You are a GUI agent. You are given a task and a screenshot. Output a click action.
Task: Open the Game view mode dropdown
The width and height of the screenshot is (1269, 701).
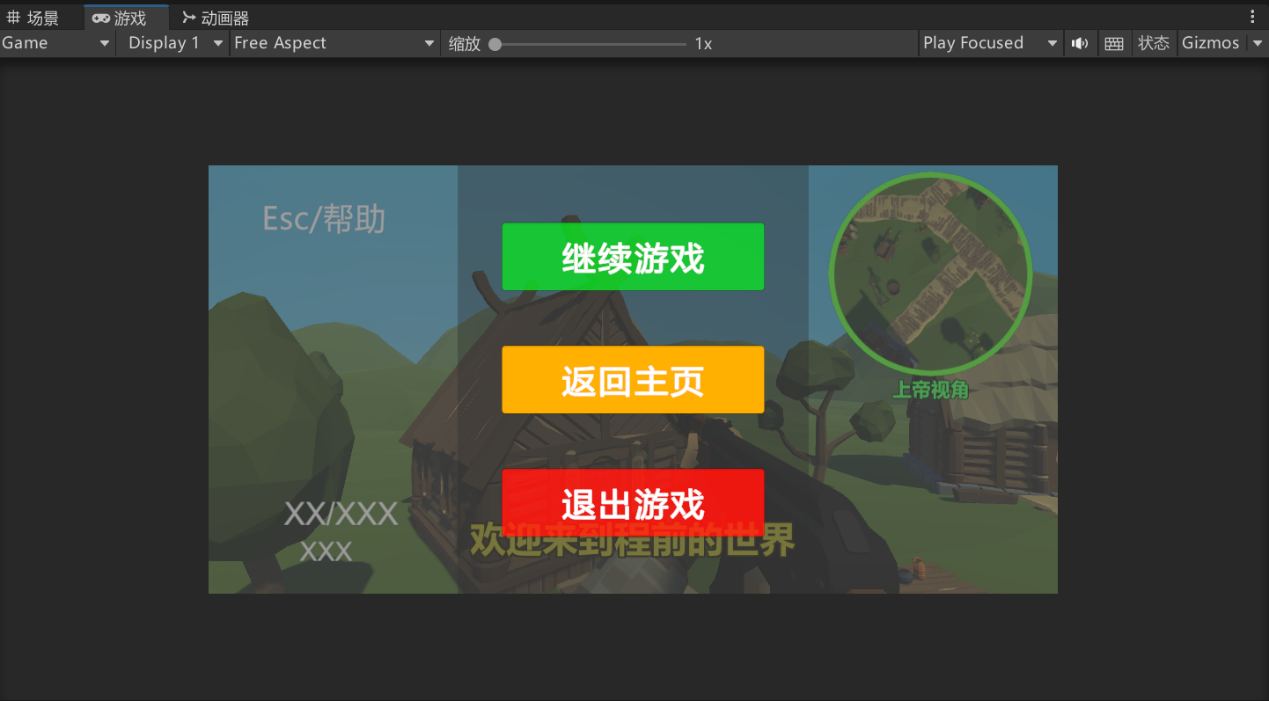[56, 43]
